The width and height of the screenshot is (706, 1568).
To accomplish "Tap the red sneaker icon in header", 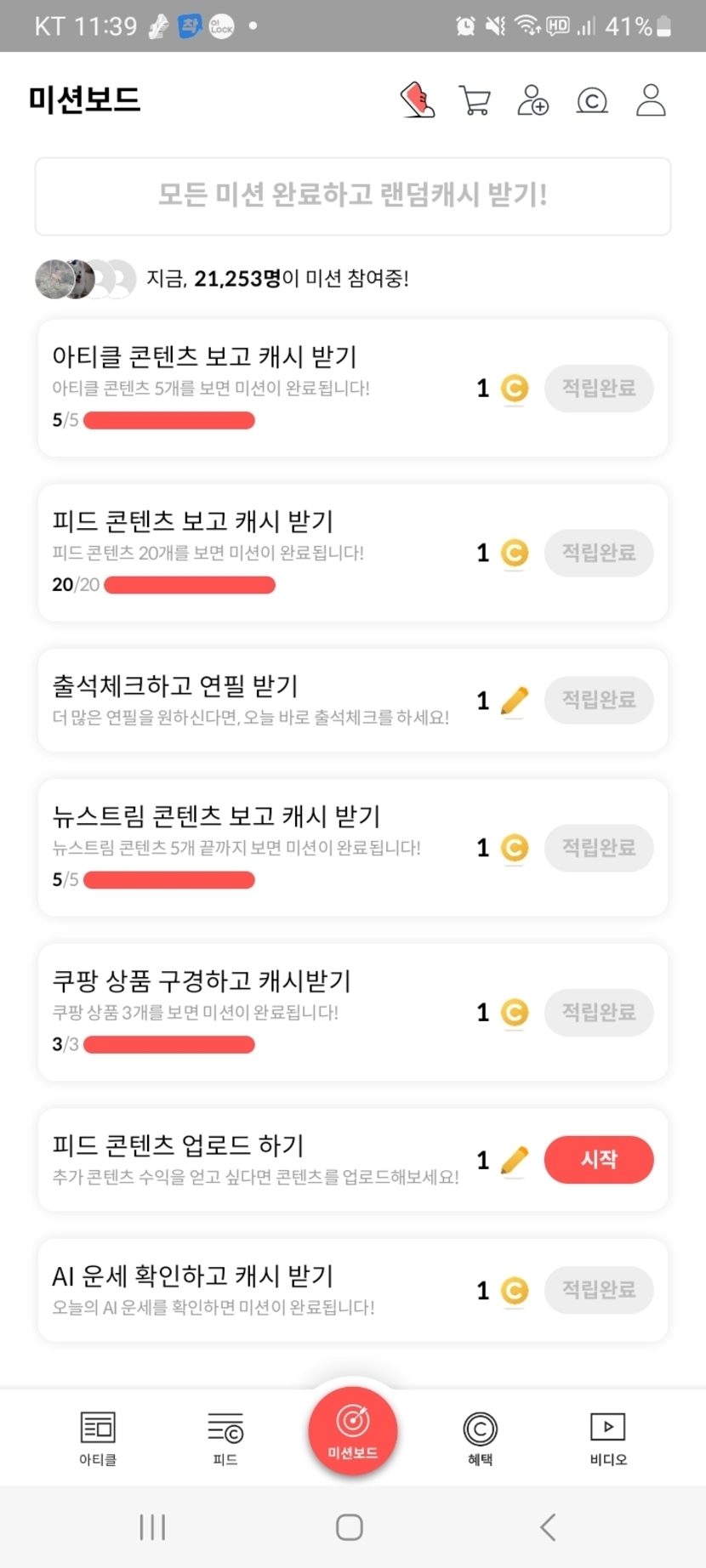I will [418, 99].
